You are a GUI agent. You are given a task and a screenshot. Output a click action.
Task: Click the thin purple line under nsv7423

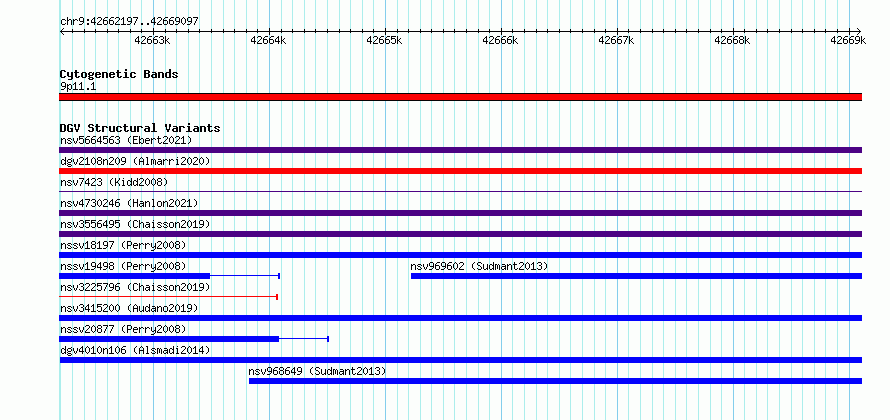[460, 192]
